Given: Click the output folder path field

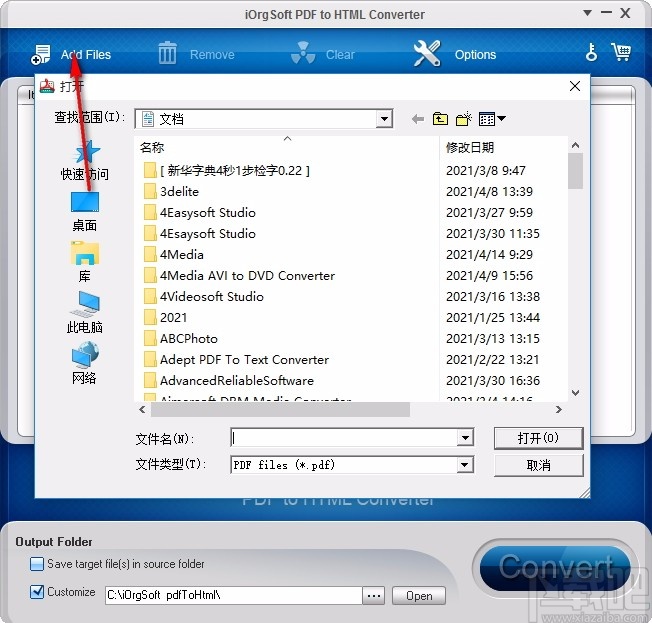Looking at the screenshot, I should (234, 596).
